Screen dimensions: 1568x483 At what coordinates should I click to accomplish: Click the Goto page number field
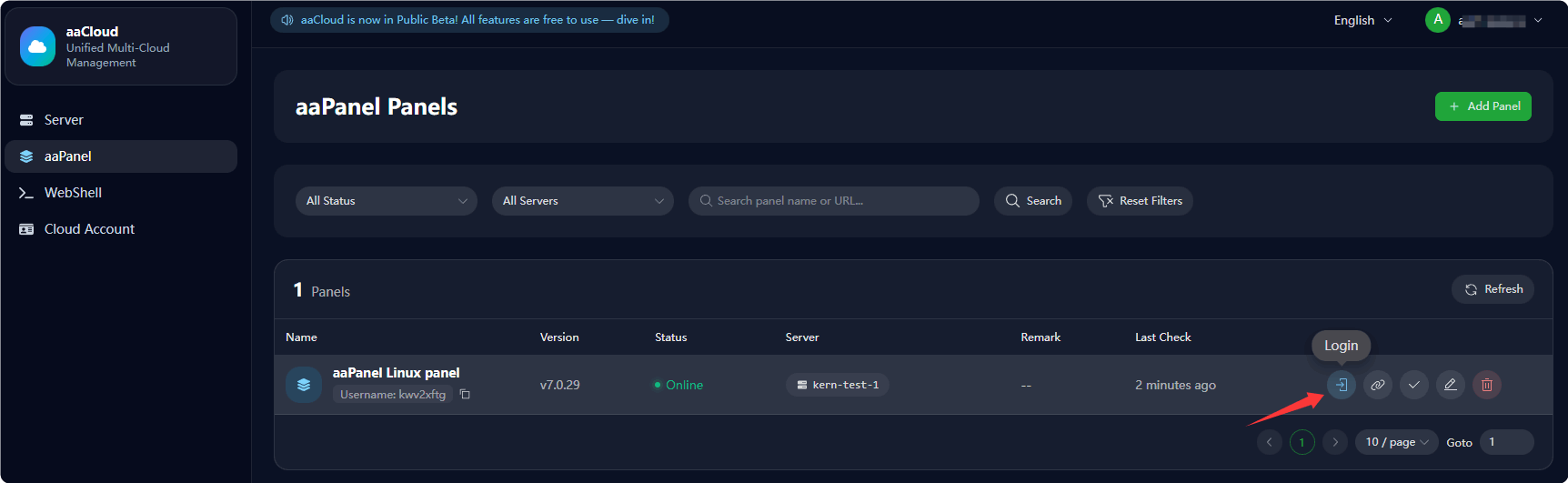click(x=1507, y=442)
